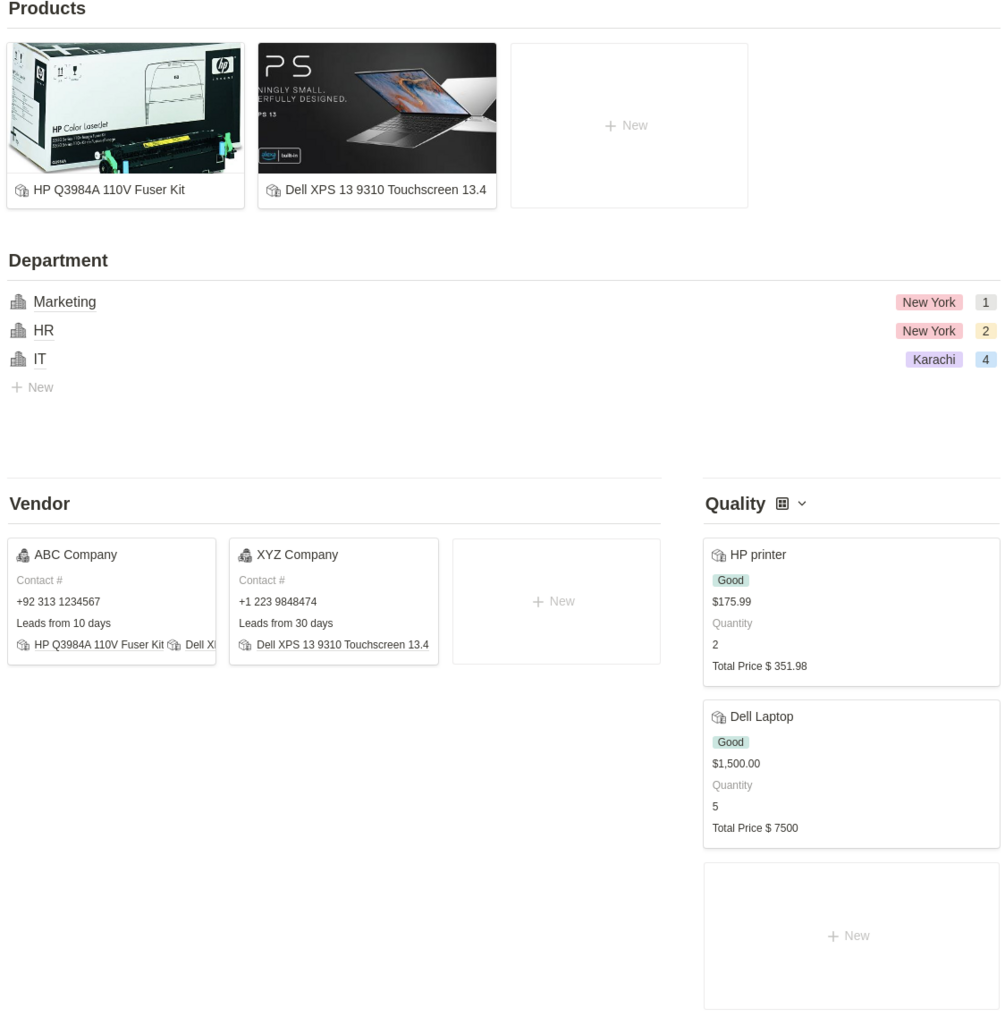
Task: Click the box icon before ABC's Fuser Kit relation
Action: [x=23, y=645]
